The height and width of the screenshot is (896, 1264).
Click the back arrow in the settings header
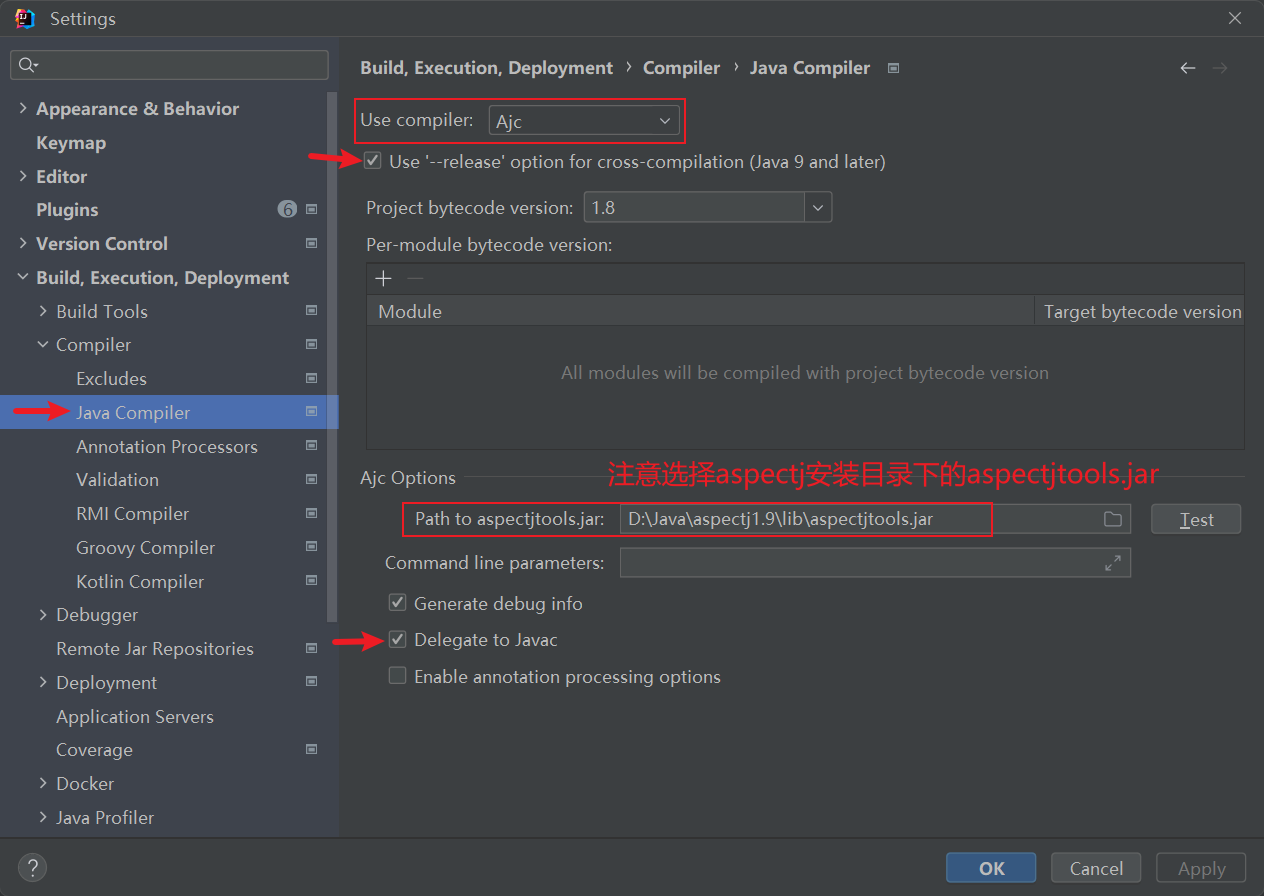pos(1188,67)
